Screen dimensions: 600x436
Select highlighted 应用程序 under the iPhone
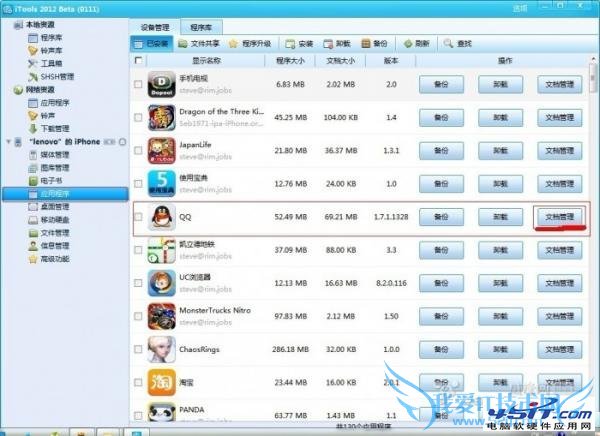[65, 194]
